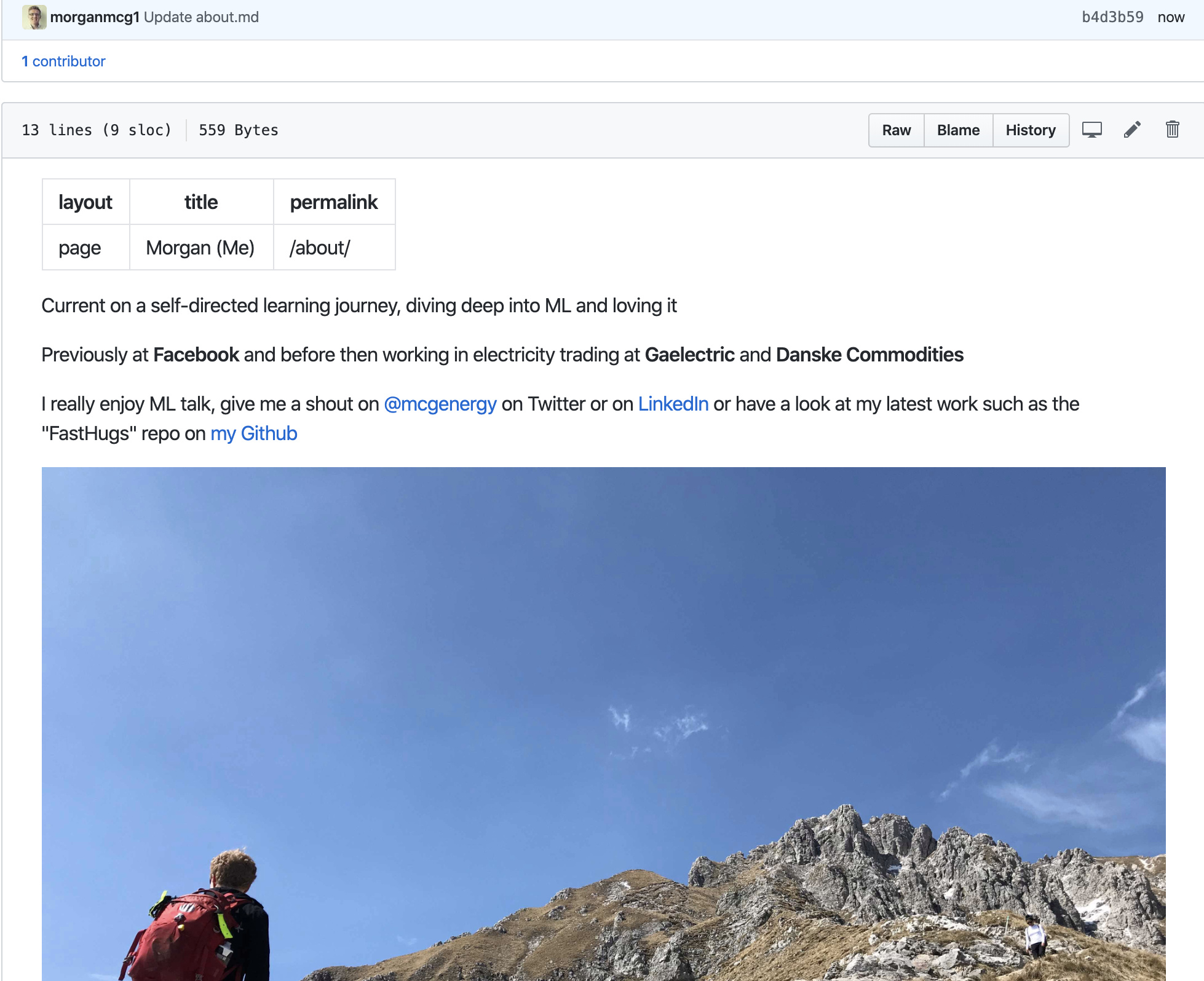
Task: Click the mountain hiking photo
Action: click(x=603, y=723)
